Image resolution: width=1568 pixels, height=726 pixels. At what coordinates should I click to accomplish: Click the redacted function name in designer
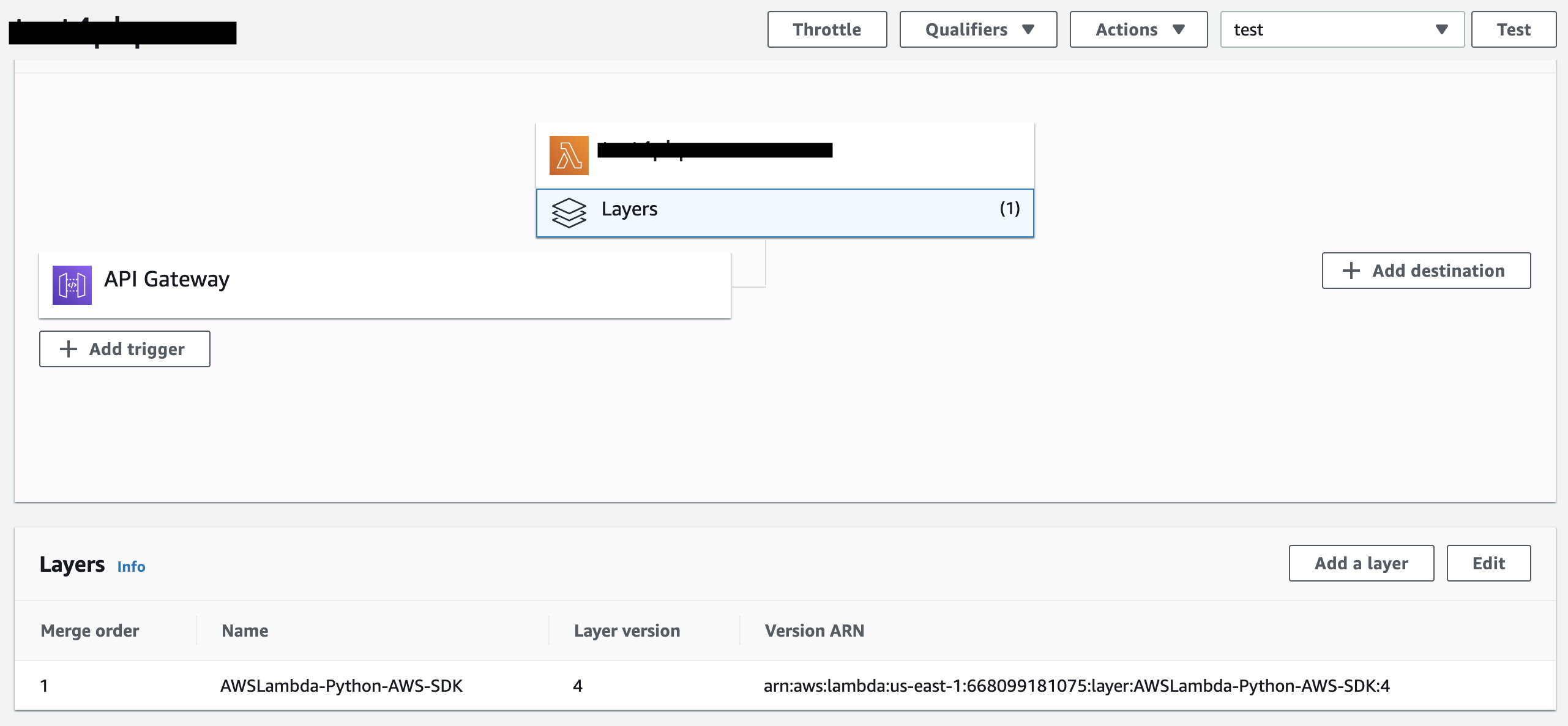click(x=715, y=150)
